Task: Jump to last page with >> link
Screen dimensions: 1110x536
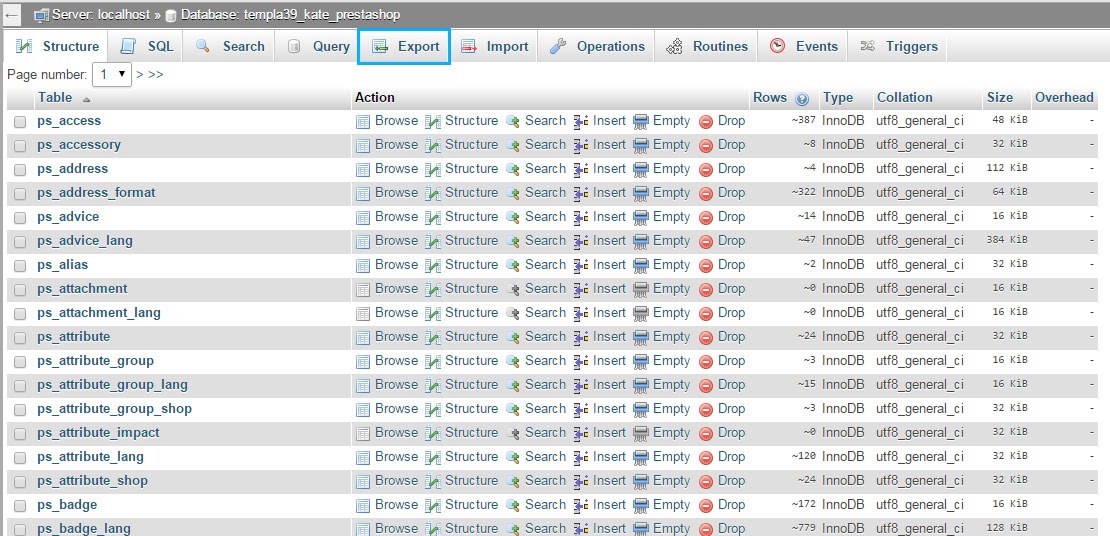Action: (x=156, y=74)
